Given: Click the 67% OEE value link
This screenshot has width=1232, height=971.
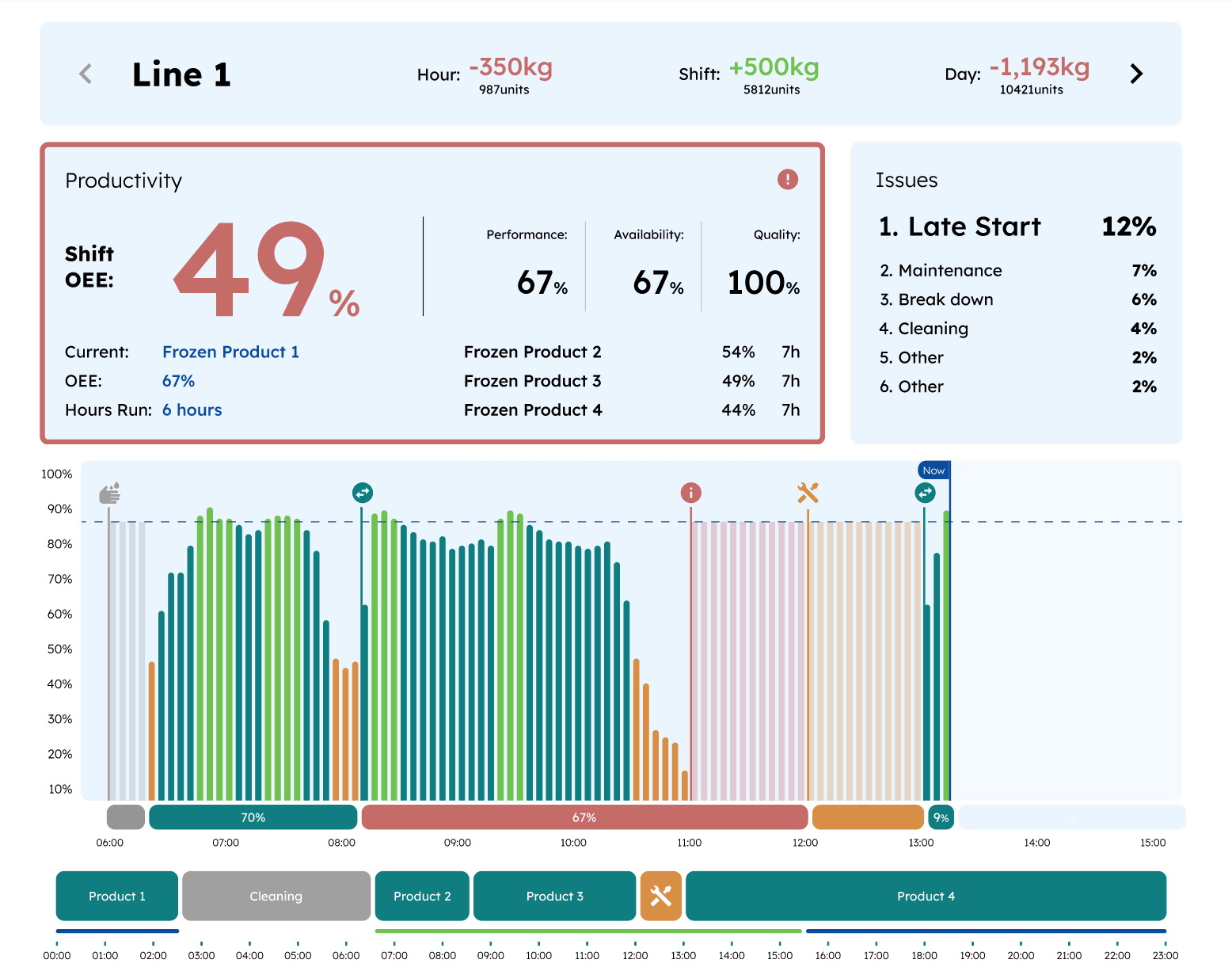Looking at the screenshot, I should tap(178, 381).
